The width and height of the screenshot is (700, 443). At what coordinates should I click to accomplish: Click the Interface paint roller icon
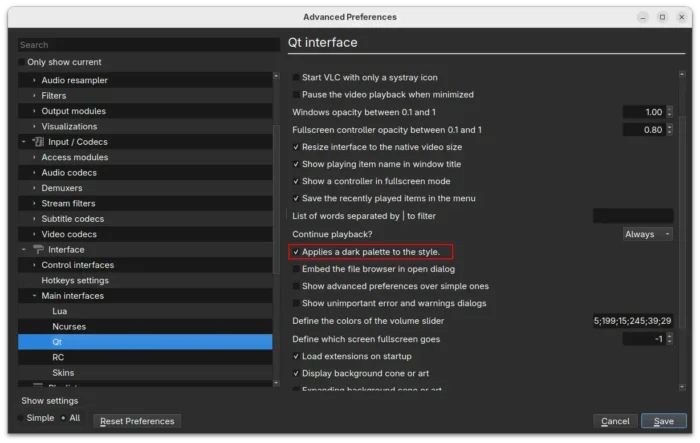[x=38, y=250]
